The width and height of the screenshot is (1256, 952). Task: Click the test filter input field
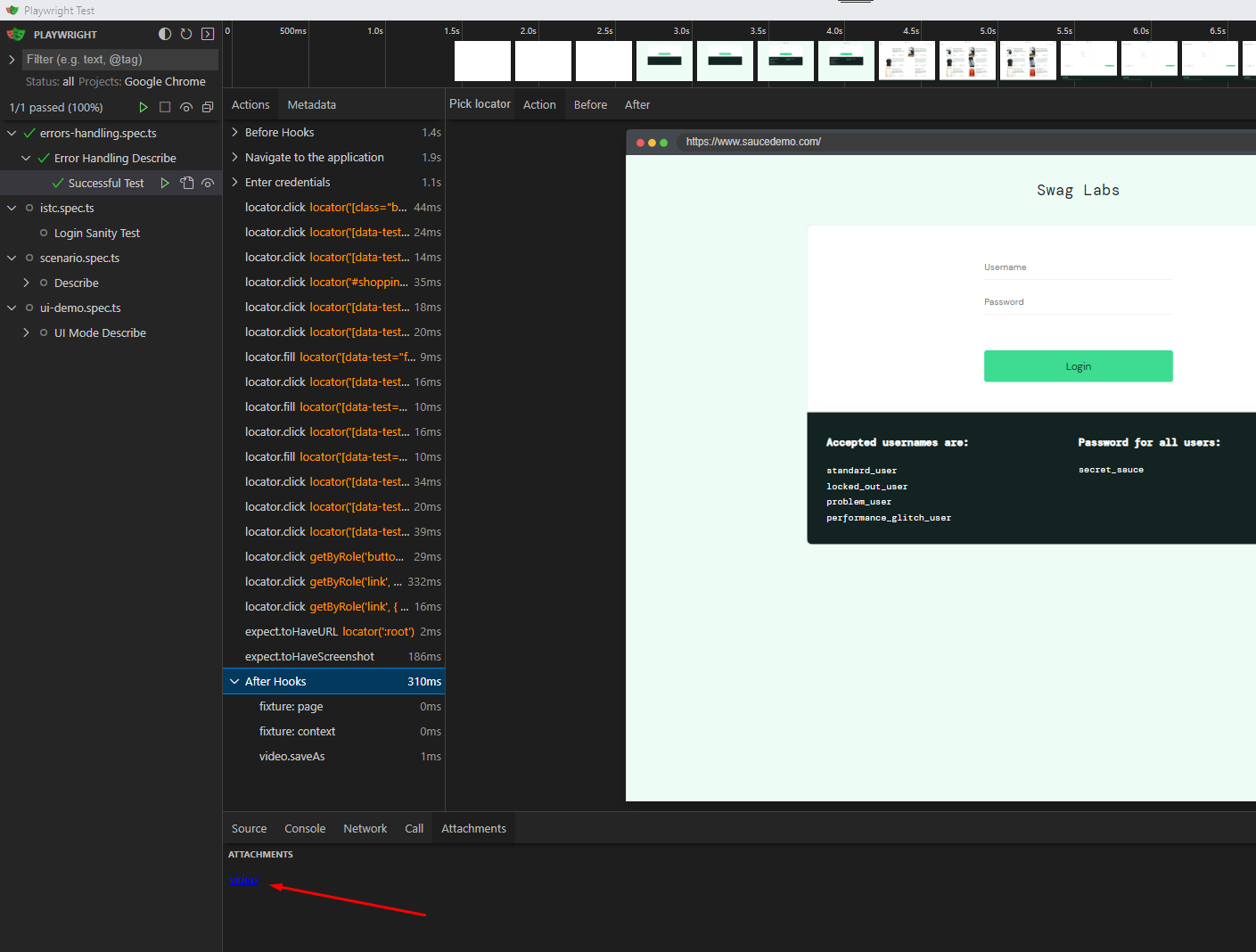pyautogui.click(x=119, y=59)
